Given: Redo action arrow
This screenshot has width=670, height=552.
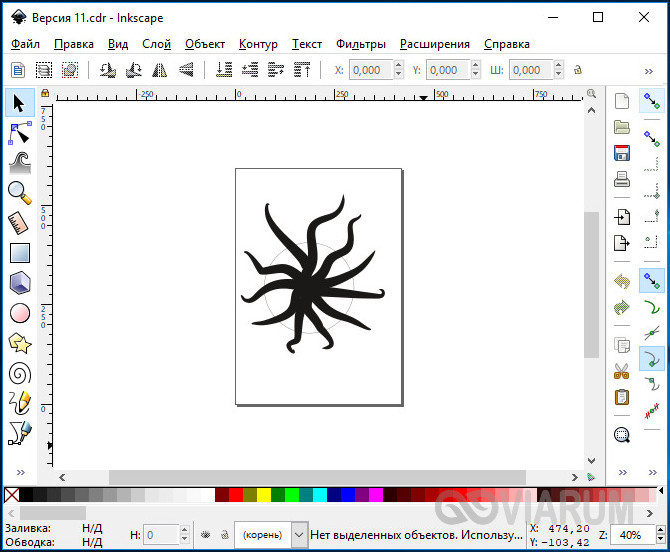Looking at the screenshot, I should pyautogui.click(x=622, y=307).
